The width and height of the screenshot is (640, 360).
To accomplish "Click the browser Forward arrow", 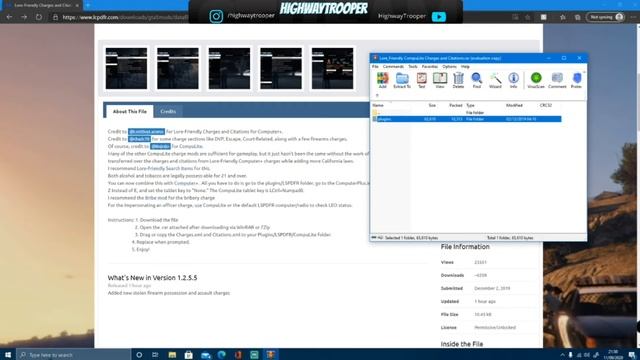I will click(24, 17).
